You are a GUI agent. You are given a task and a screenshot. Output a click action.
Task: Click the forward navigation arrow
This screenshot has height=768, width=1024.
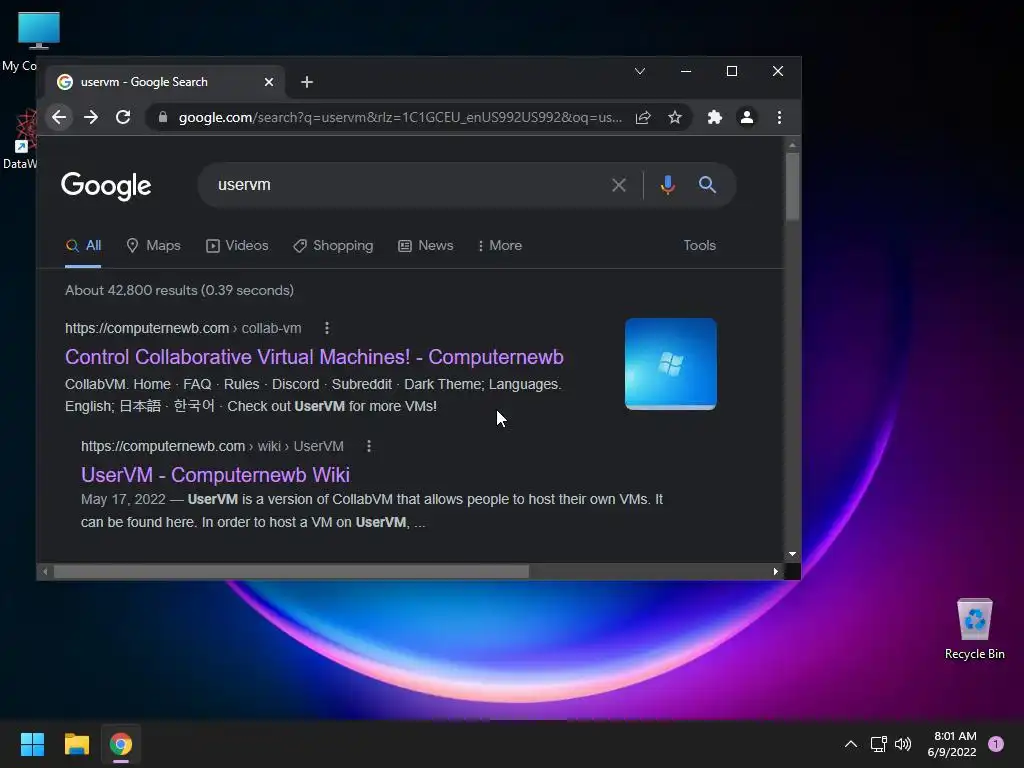tap(91, 118)
